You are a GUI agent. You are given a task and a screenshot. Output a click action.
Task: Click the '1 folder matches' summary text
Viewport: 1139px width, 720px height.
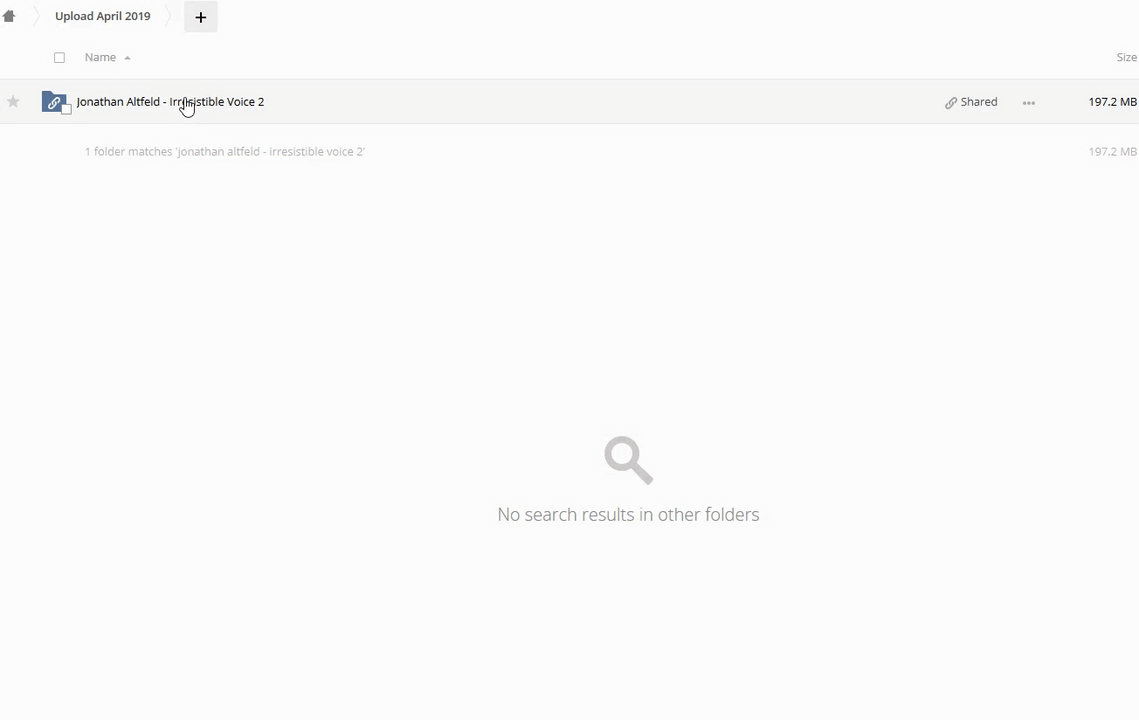click(x=224, y=152)
